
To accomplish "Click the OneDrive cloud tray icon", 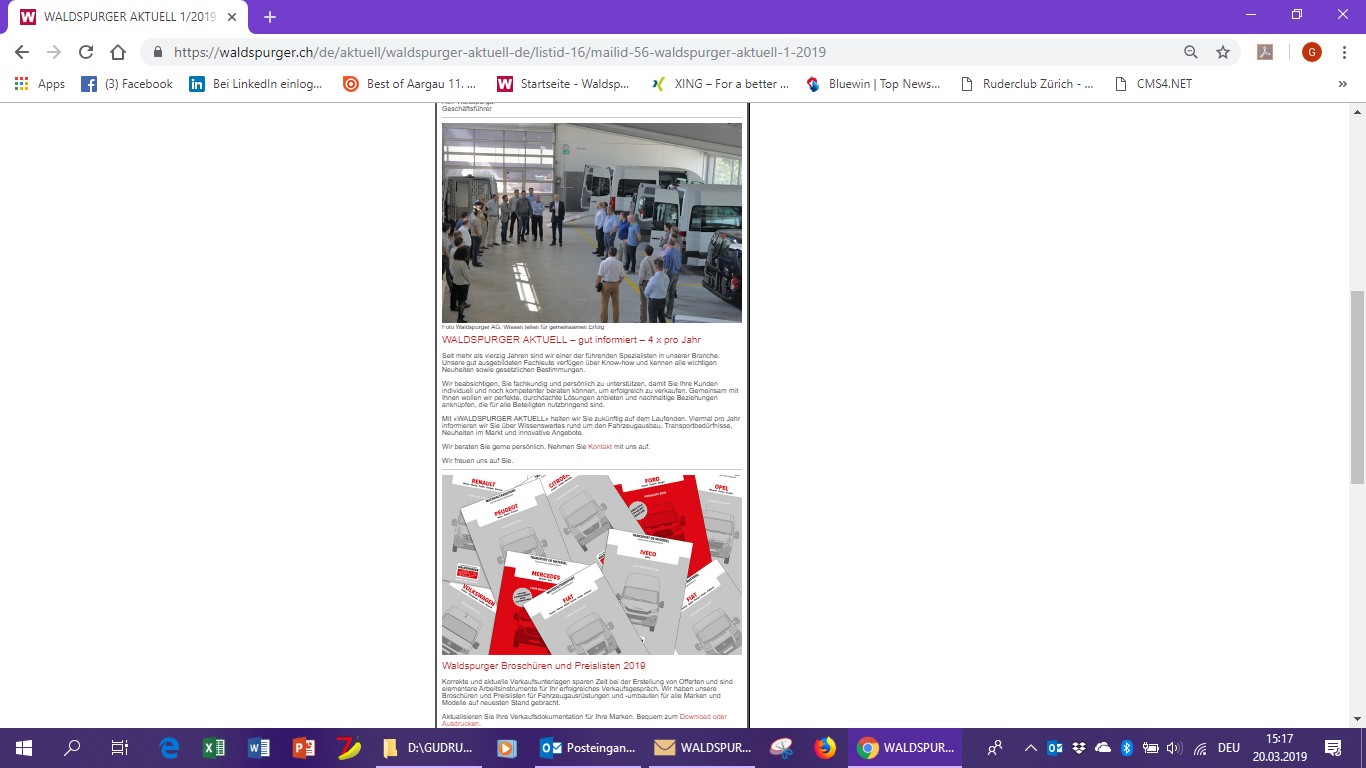I will (x=1103, y=748).
